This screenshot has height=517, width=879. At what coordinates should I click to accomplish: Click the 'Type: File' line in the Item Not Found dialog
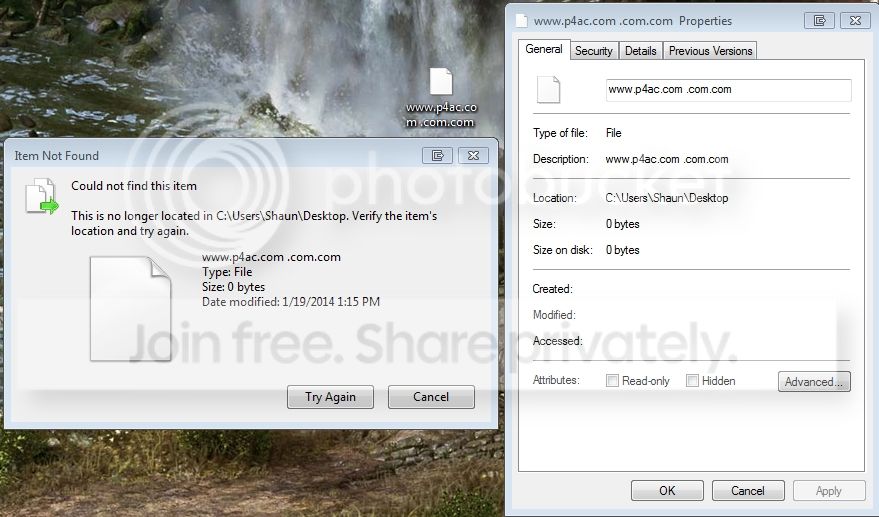pyautogui.click(x=227, y=272)
